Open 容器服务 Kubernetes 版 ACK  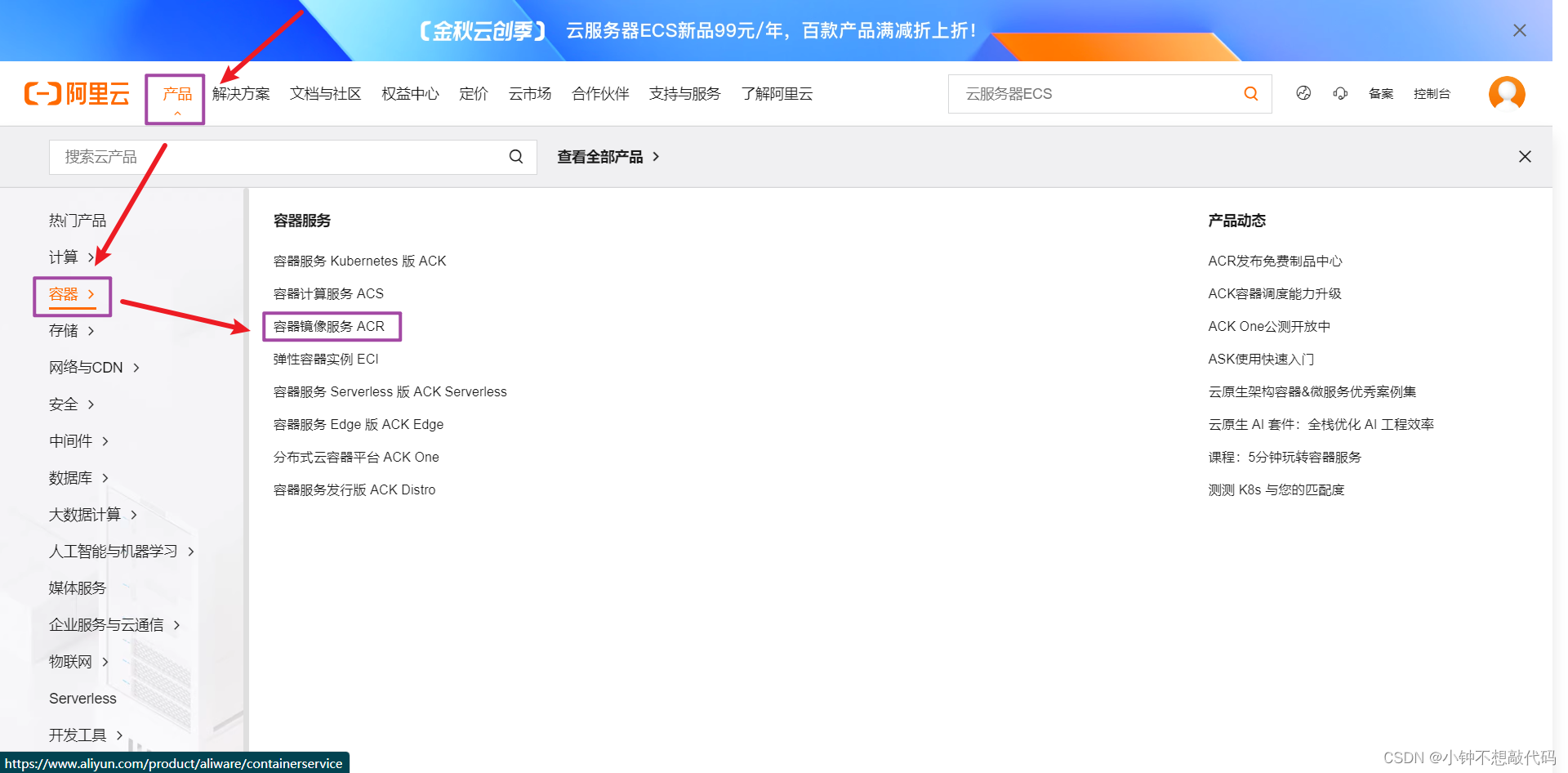[x=360, y=261]
